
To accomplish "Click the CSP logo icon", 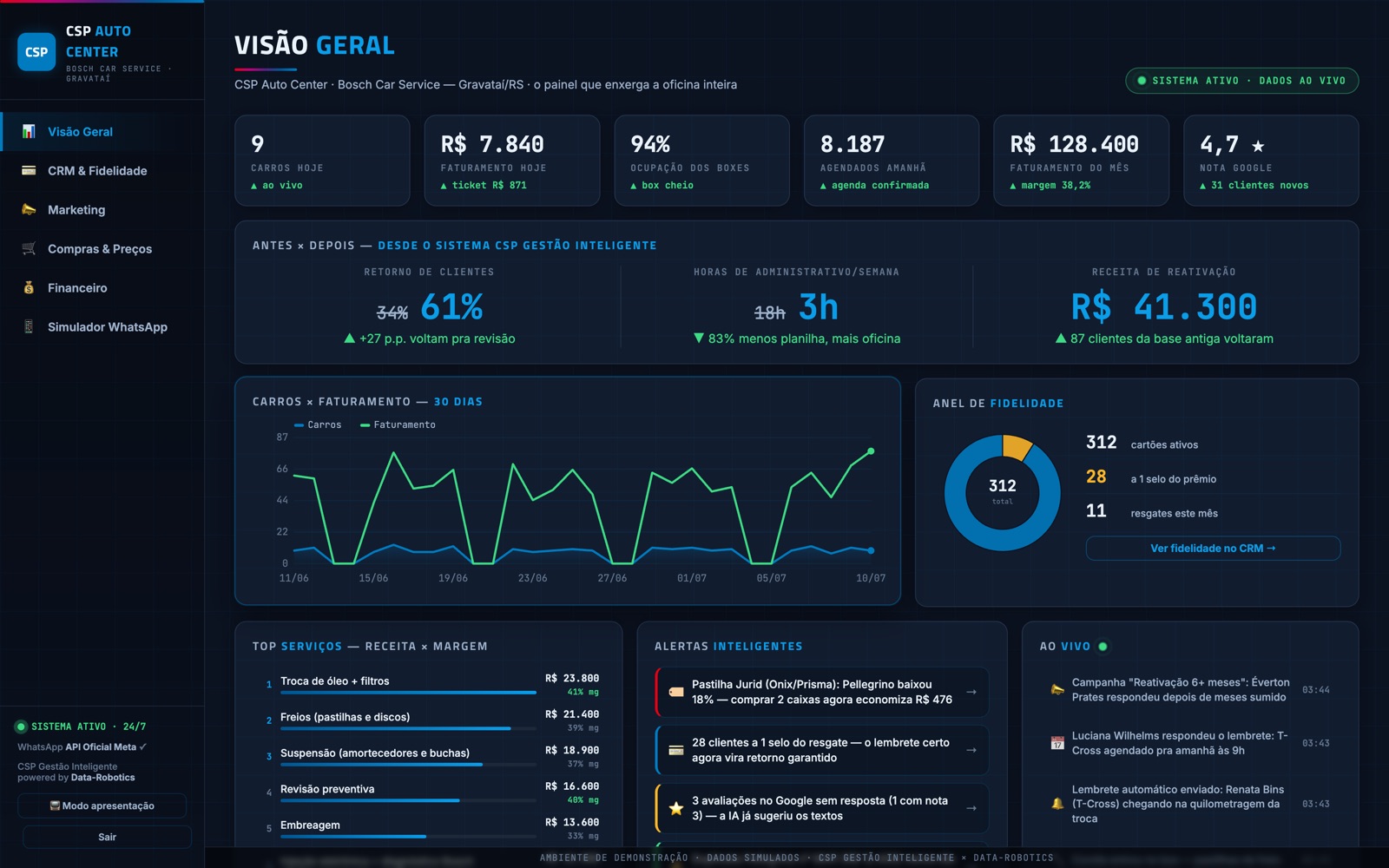I will (36, 52).
